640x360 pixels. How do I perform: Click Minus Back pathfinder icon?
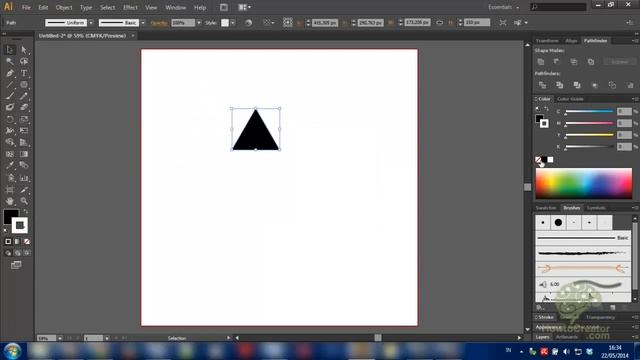(x=630, y=85)
